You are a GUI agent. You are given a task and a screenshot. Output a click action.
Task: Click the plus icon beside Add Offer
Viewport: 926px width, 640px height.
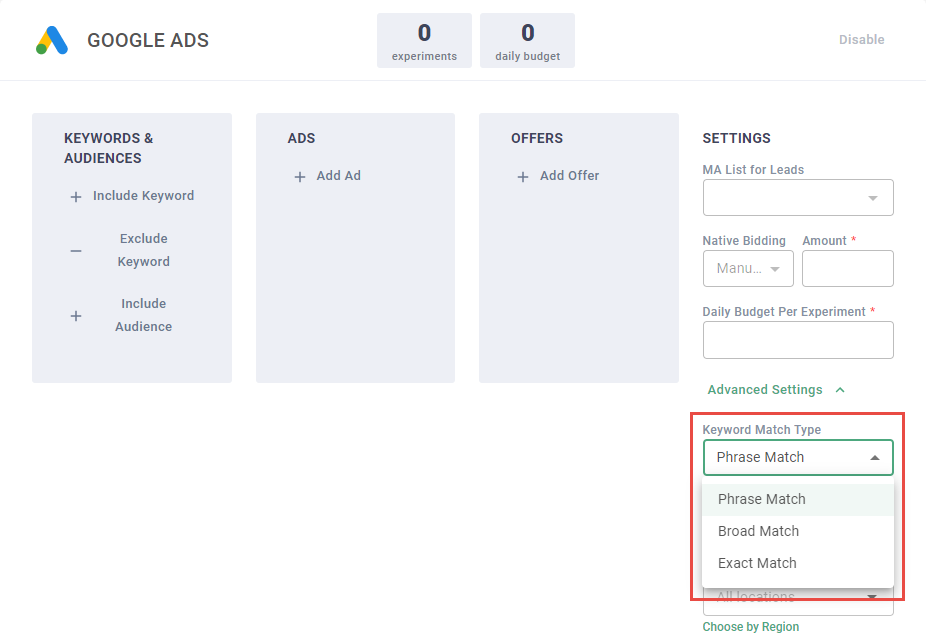523,177
